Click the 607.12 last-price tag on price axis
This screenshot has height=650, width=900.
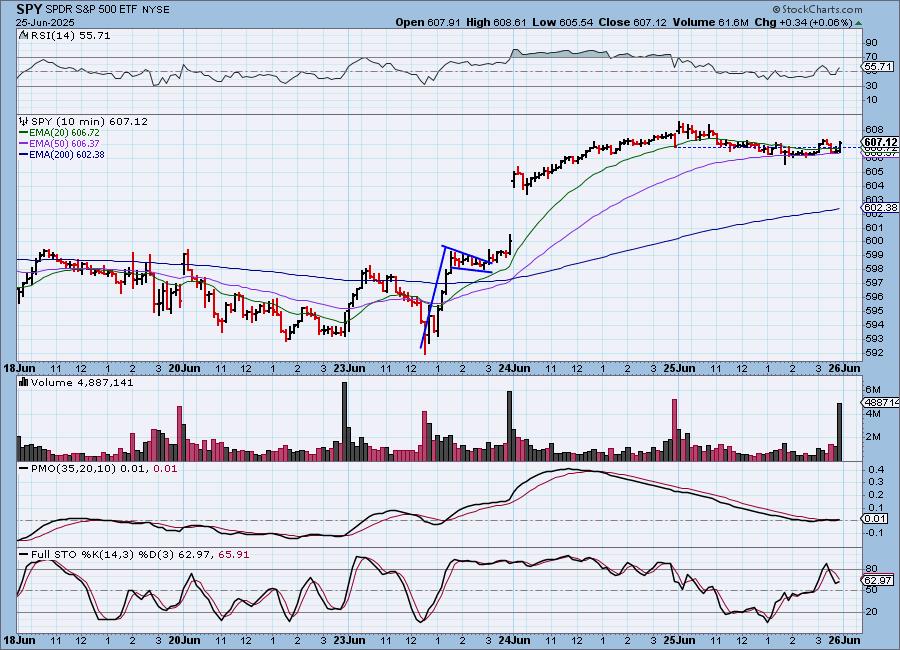[x=880, y=142]
